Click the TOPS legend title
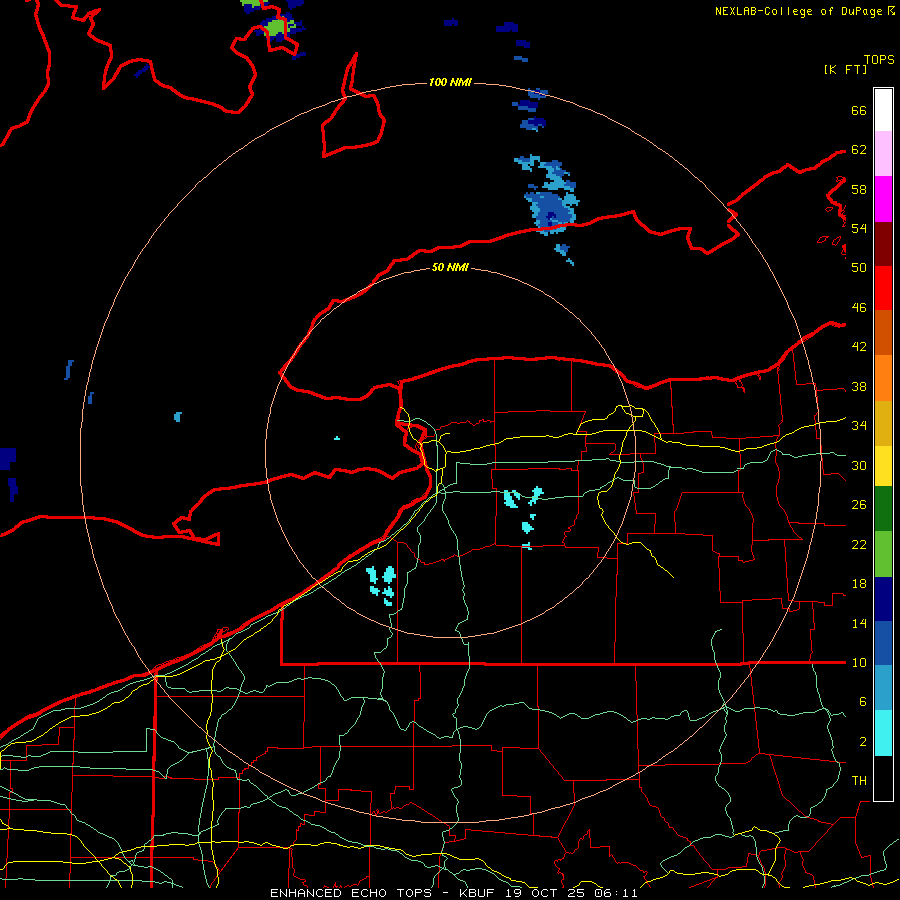Image resolution: width=900 pixels, height=900 pixels. [879, 59]
